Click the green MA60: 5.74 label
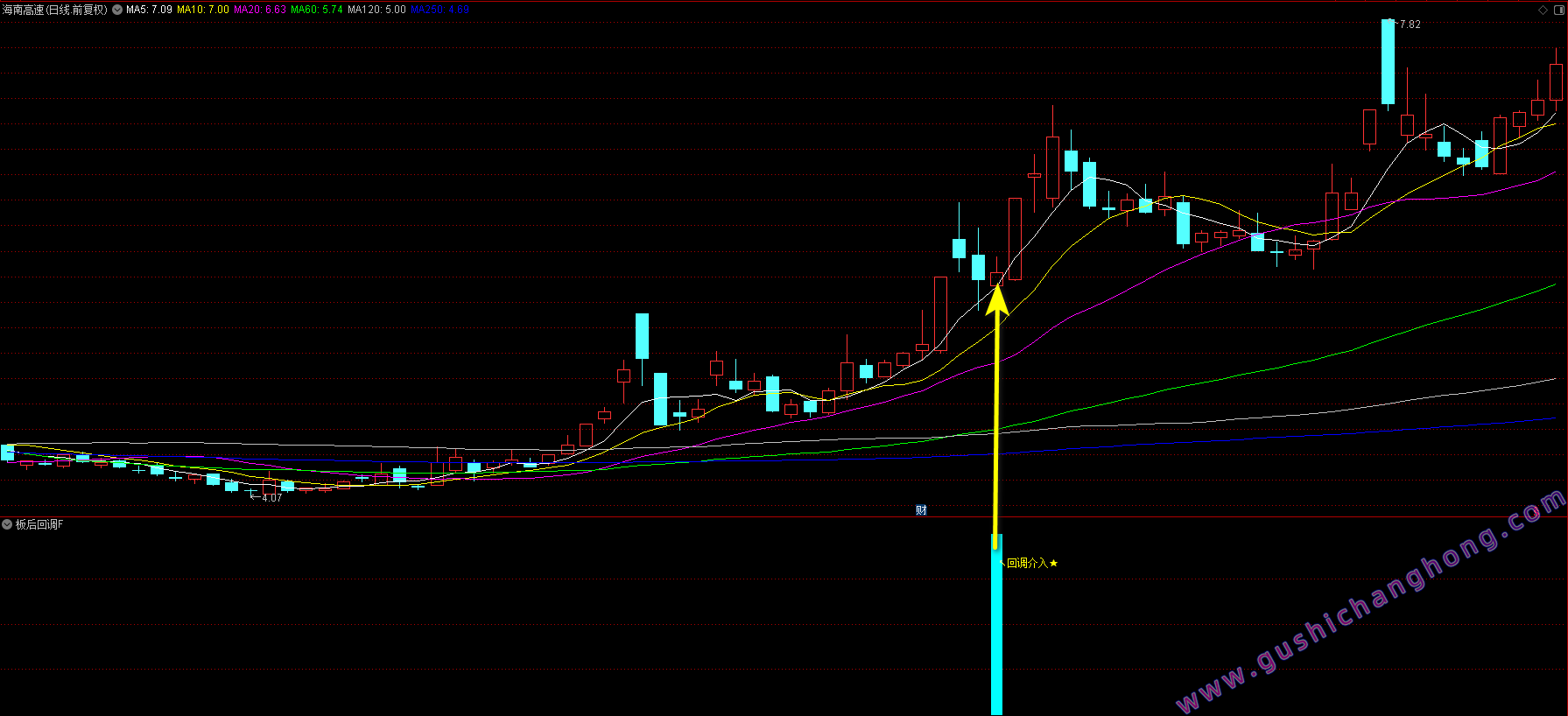The width and height of the screenshot is (1568, 716). 317,10
